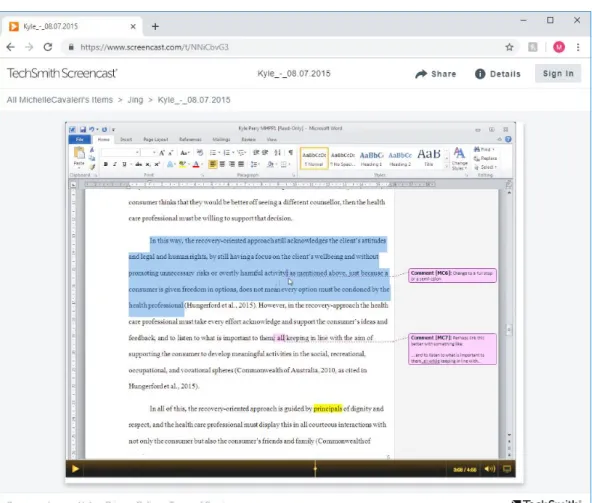The width and height of the screenshot is (592, 503).
Task: Go to All MichelleCavaleri's Items breadcrumb
Action: 60,100
